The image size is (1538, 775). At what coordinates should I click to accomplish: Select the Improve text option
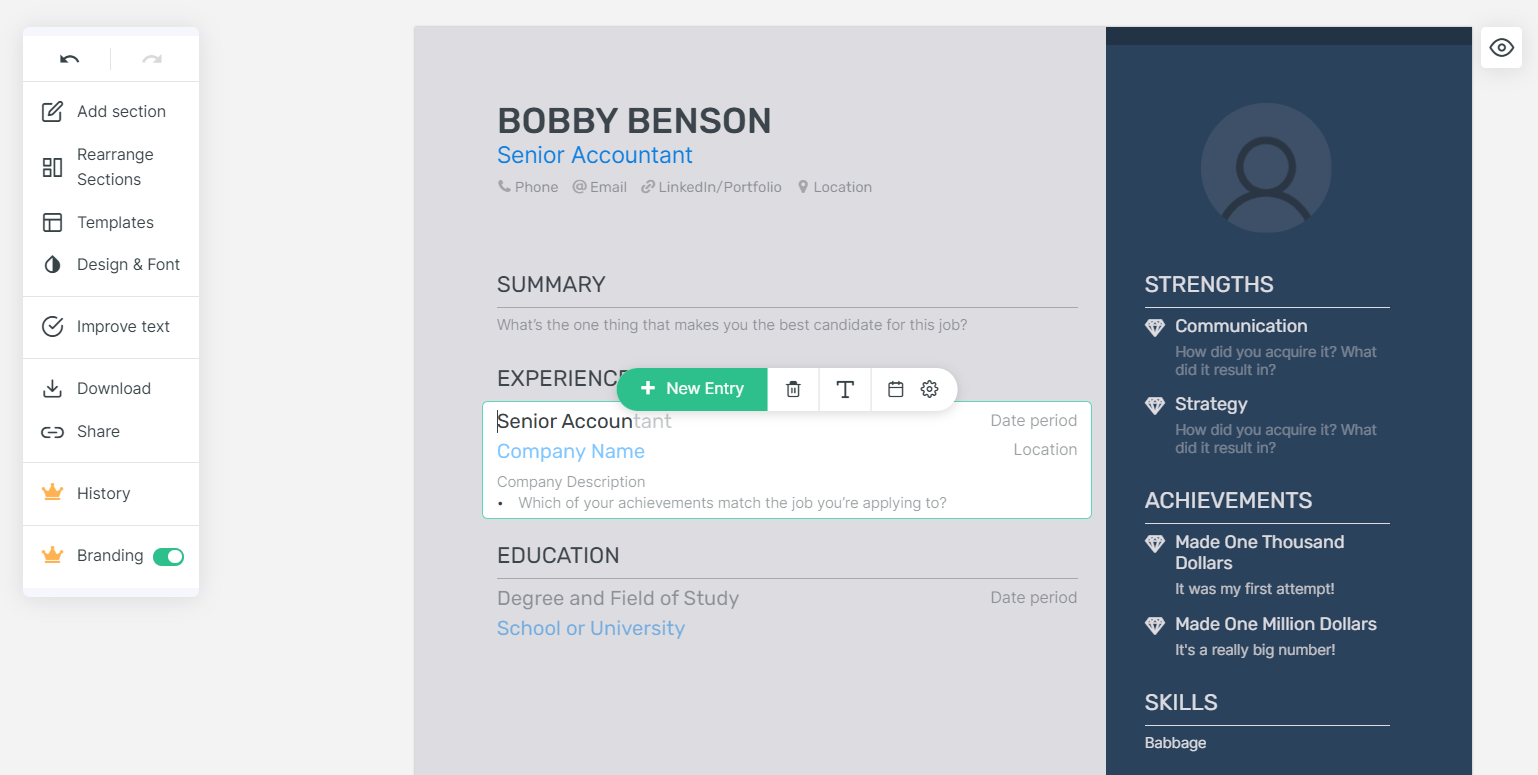[x=104, y=326]
